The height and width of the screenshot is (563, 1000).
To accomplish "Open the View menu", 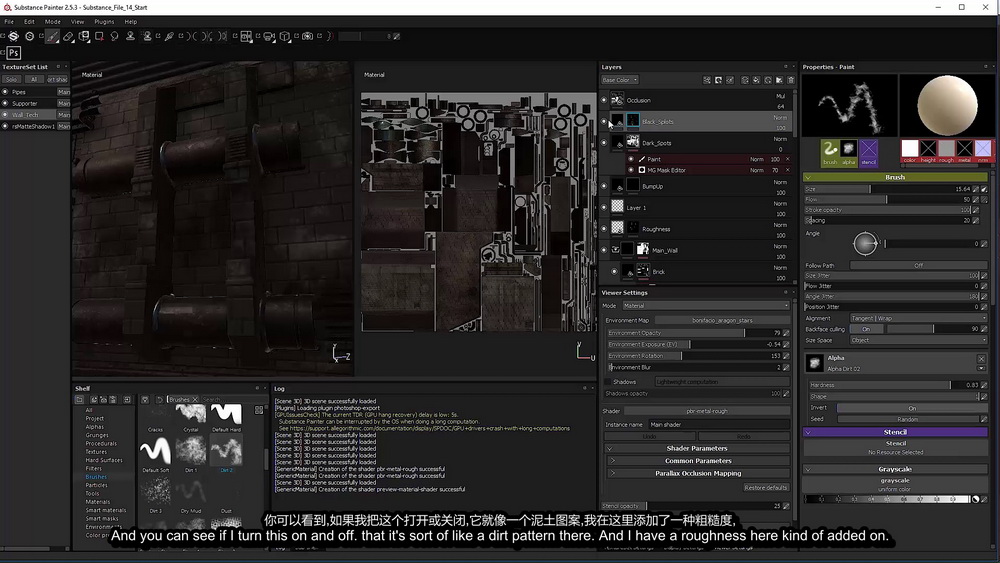I will pyautogui.click(x=77, y=22).
